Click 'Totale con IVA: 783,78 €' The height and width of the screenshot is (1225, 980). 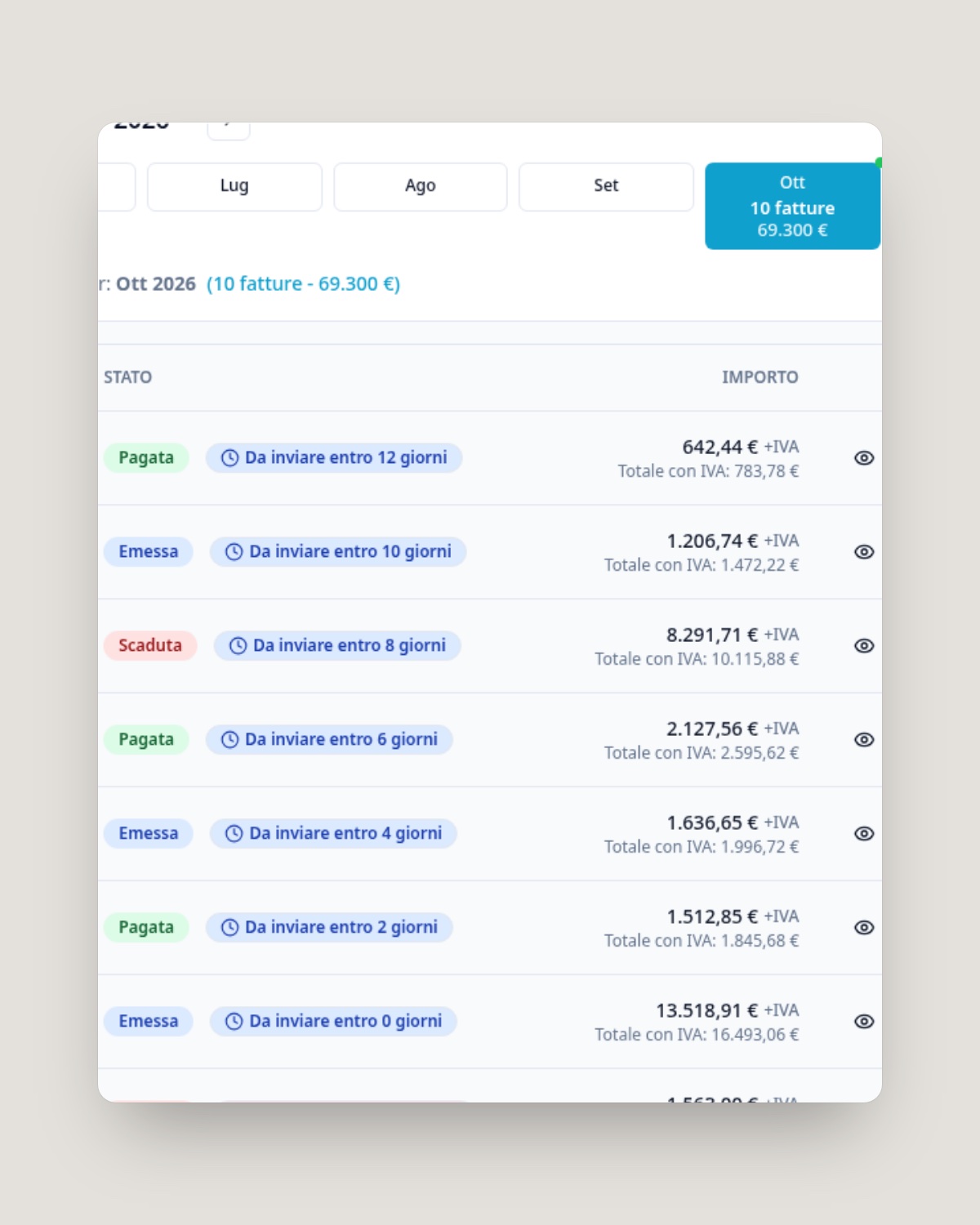708,471
